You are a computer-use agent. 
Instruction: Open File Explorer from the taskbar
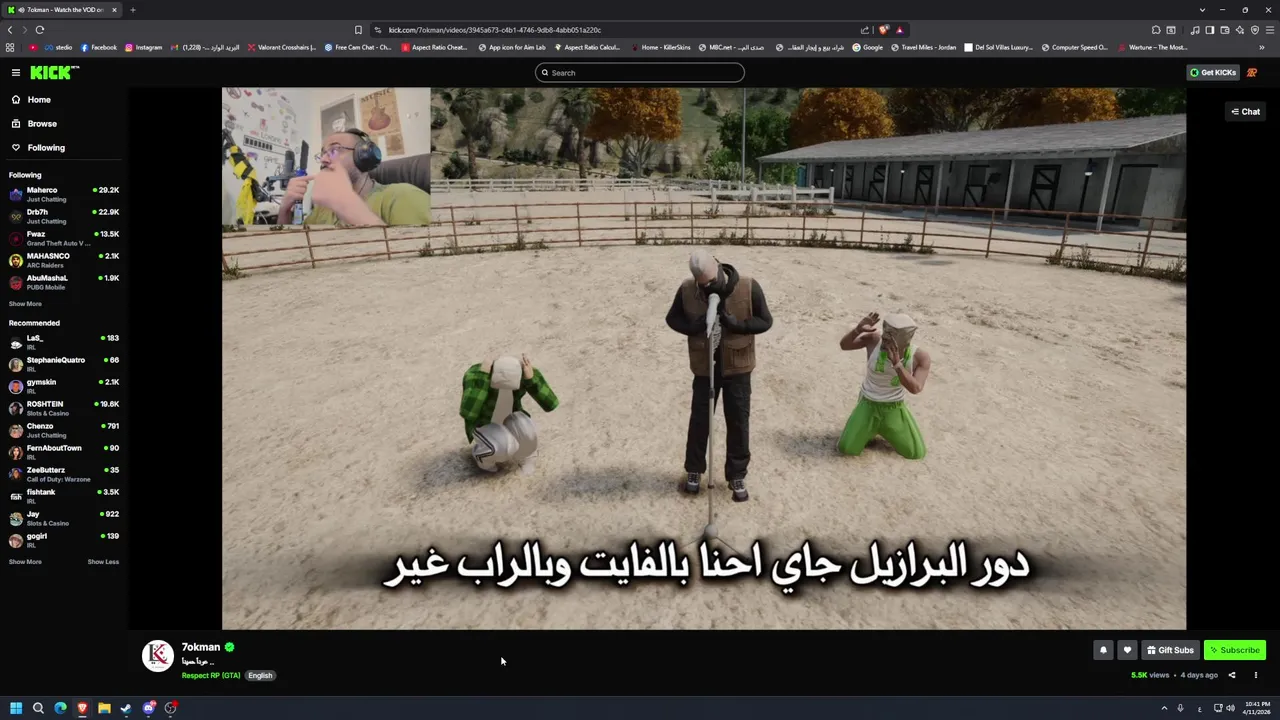pos(104,708)
